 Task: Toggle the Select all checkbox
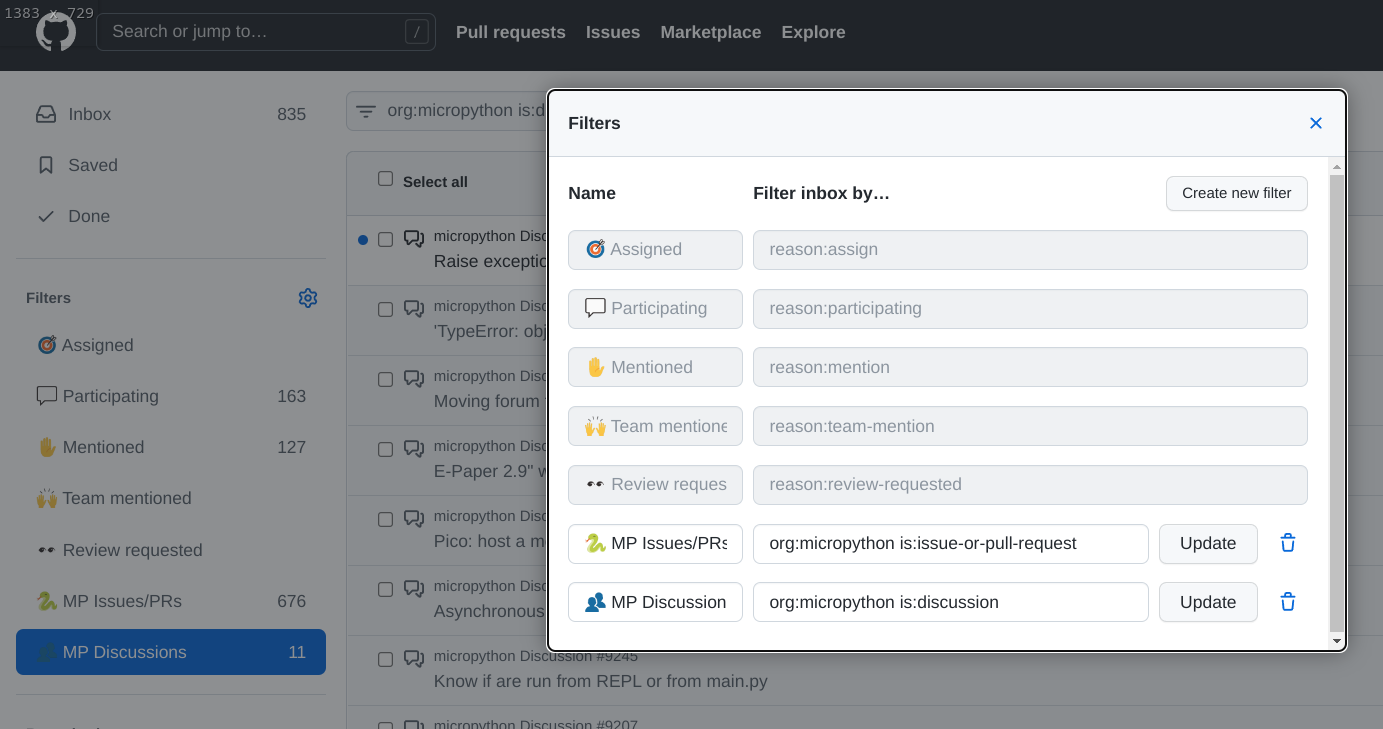point(385,179)
